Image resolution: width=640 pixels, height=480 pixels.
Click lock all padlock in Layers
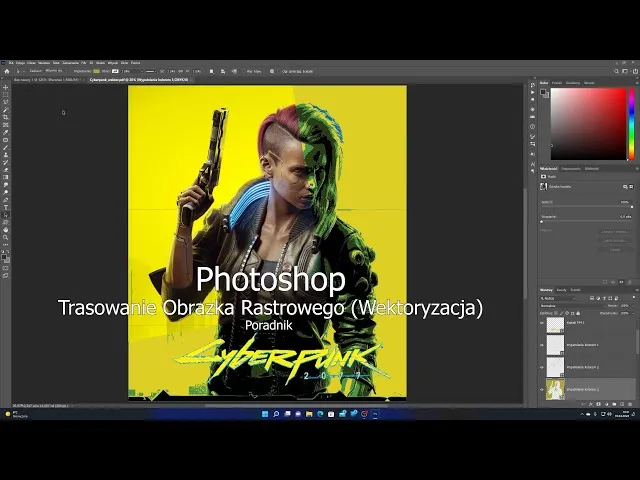[578, 313]
